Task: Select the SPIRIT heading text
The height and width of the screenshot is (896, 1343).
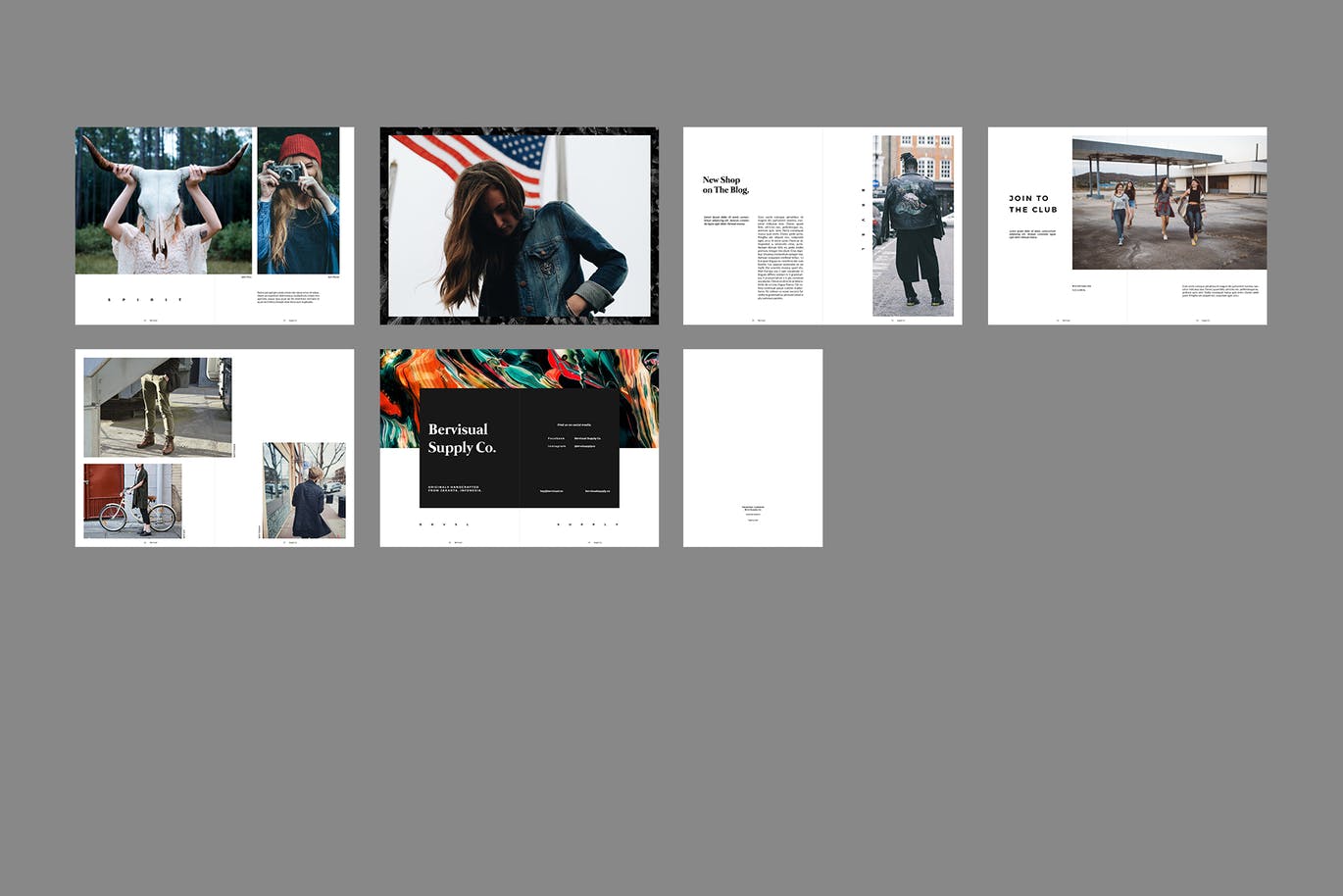Action: pos(145,299)
